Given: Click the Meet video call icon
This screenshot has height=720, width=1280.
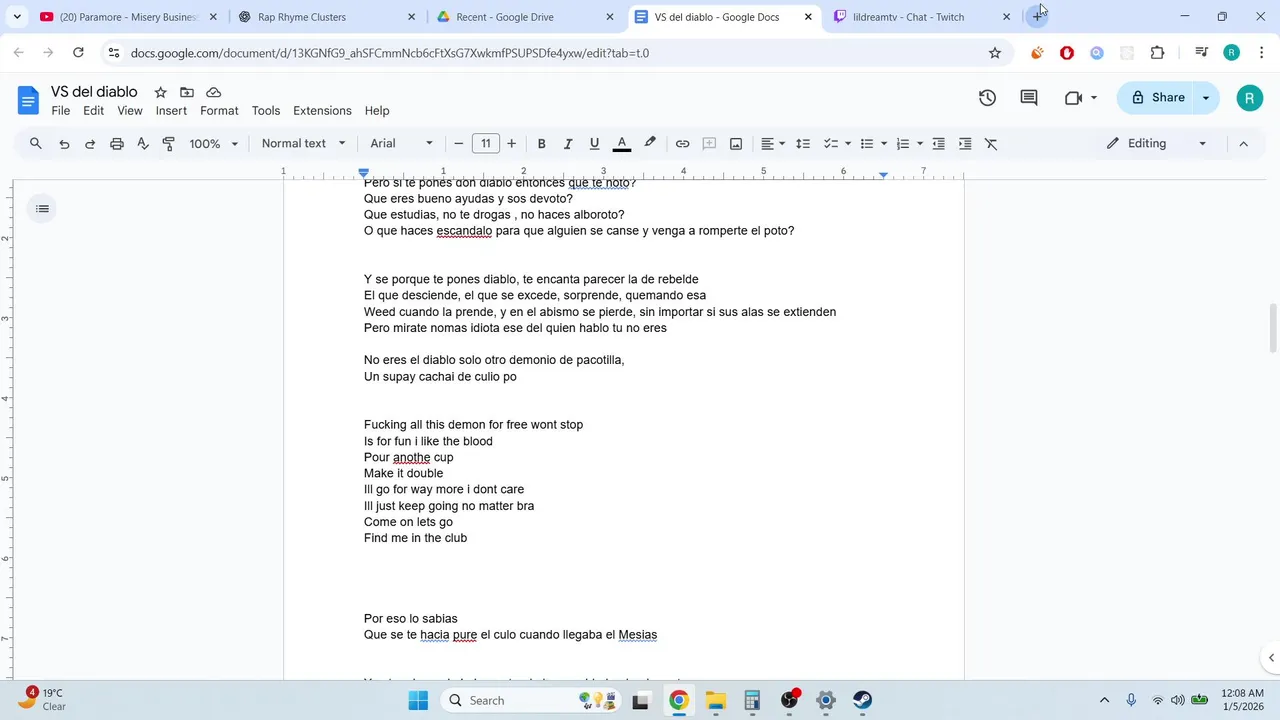Looking at the screenshot, I should (1074, 97).
